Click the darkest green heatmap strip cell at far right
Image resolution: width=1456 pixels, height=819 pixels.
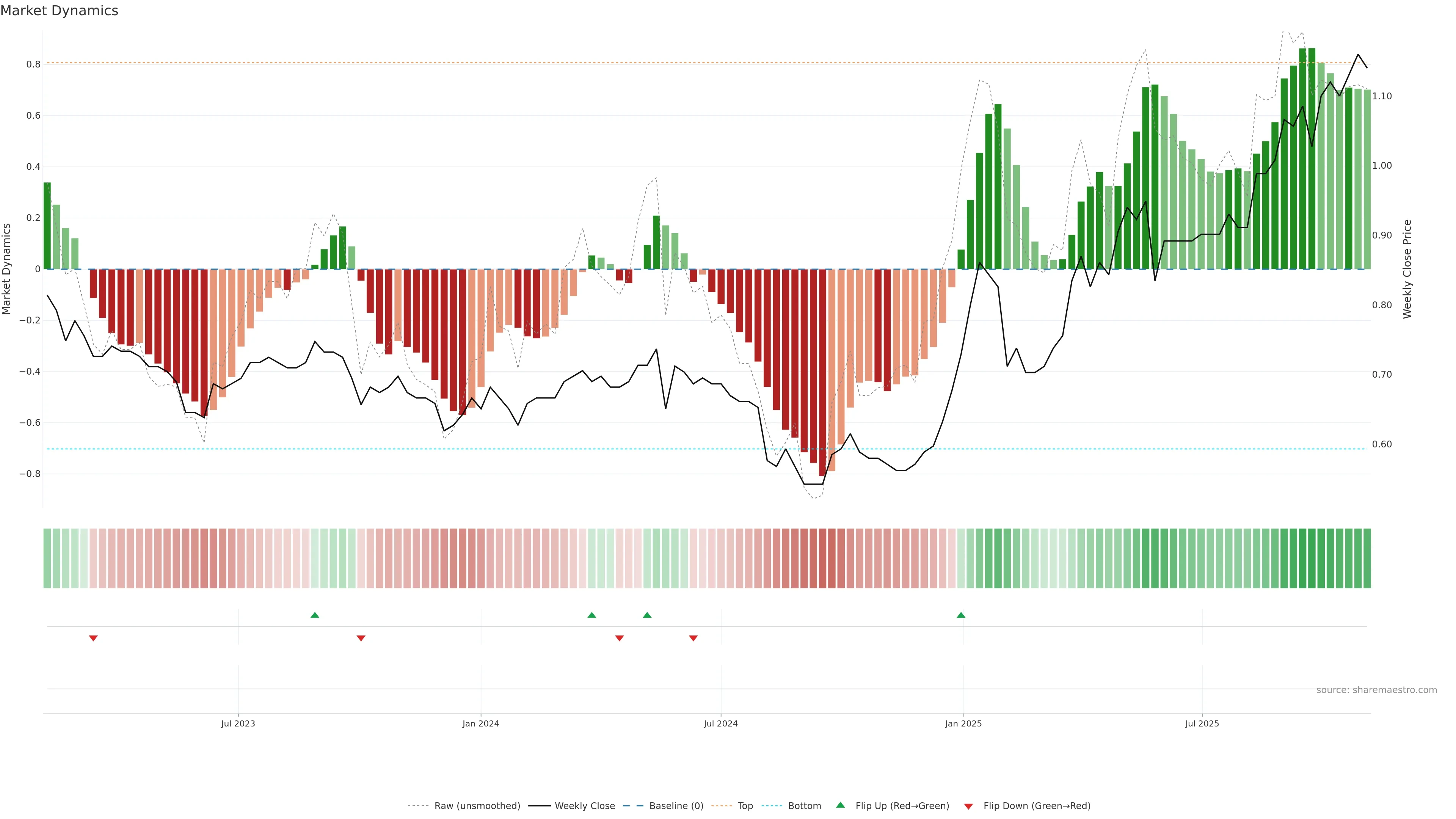tap(1312, 559)
